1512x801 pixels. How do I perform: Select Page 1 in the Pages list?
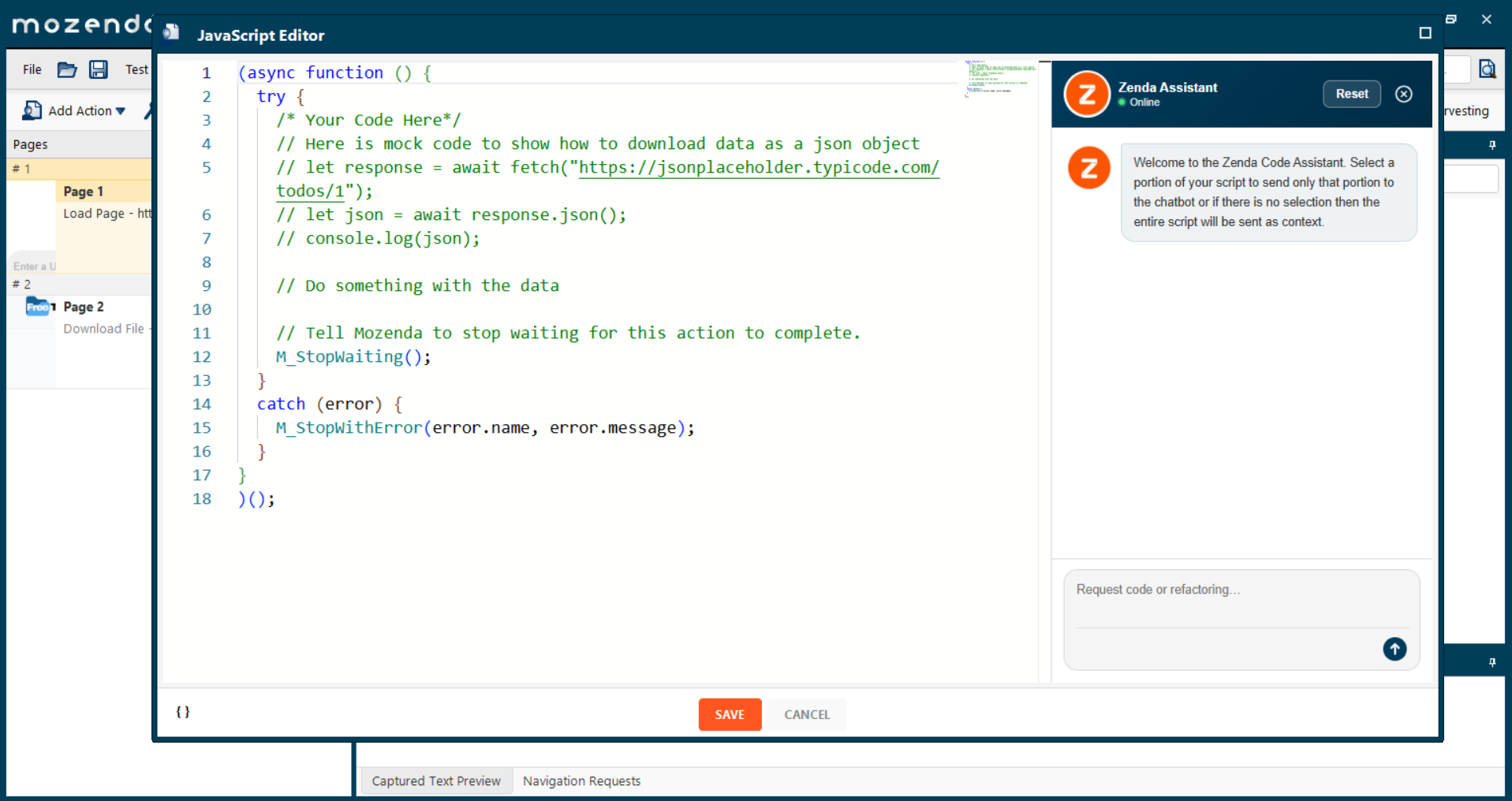(x=84, y=192)
